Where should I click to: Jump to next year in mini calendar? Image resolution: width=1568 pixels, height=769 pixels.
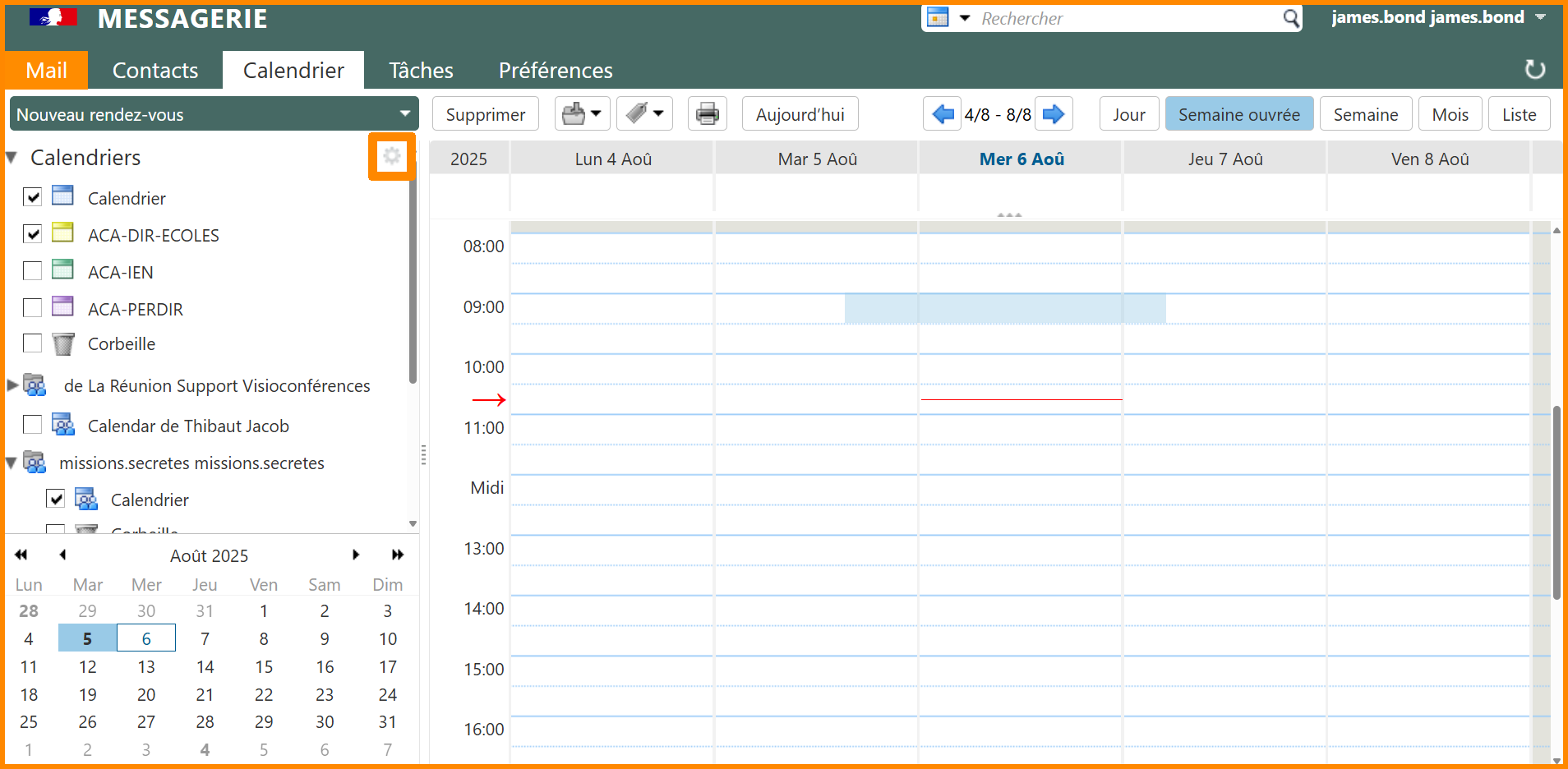[398, 555]
